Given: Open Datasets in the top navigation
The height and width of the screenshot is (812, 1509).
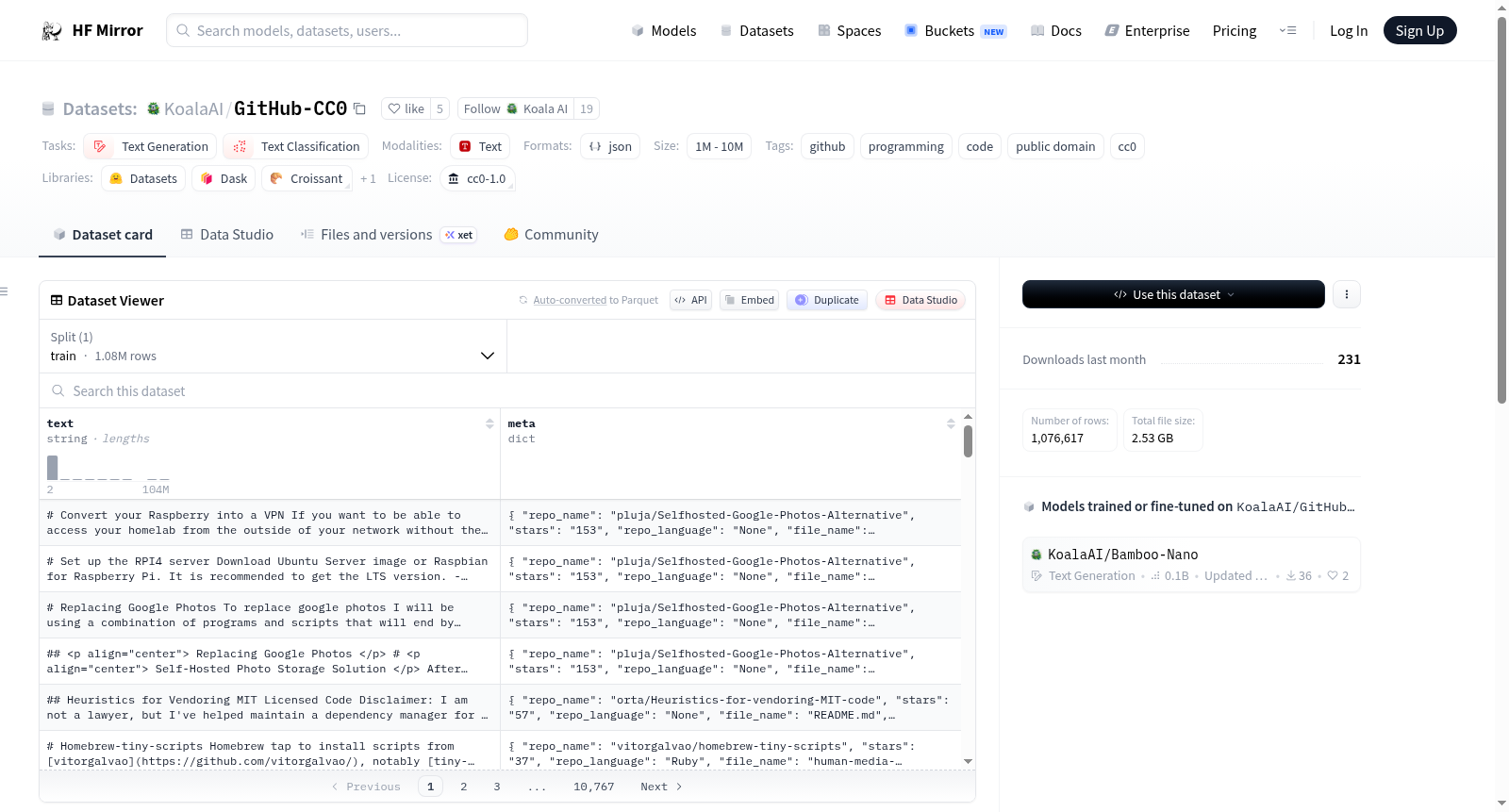Looking at the screenshot, I should tap(756, 31).
